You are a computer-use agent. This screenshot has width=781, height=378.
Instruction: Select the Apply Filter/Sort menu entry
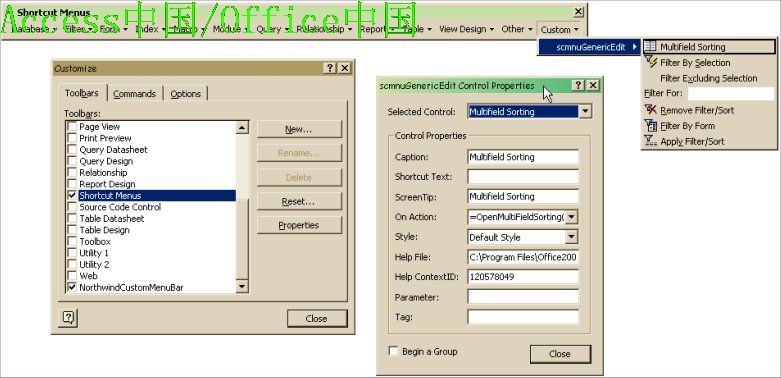709,141
